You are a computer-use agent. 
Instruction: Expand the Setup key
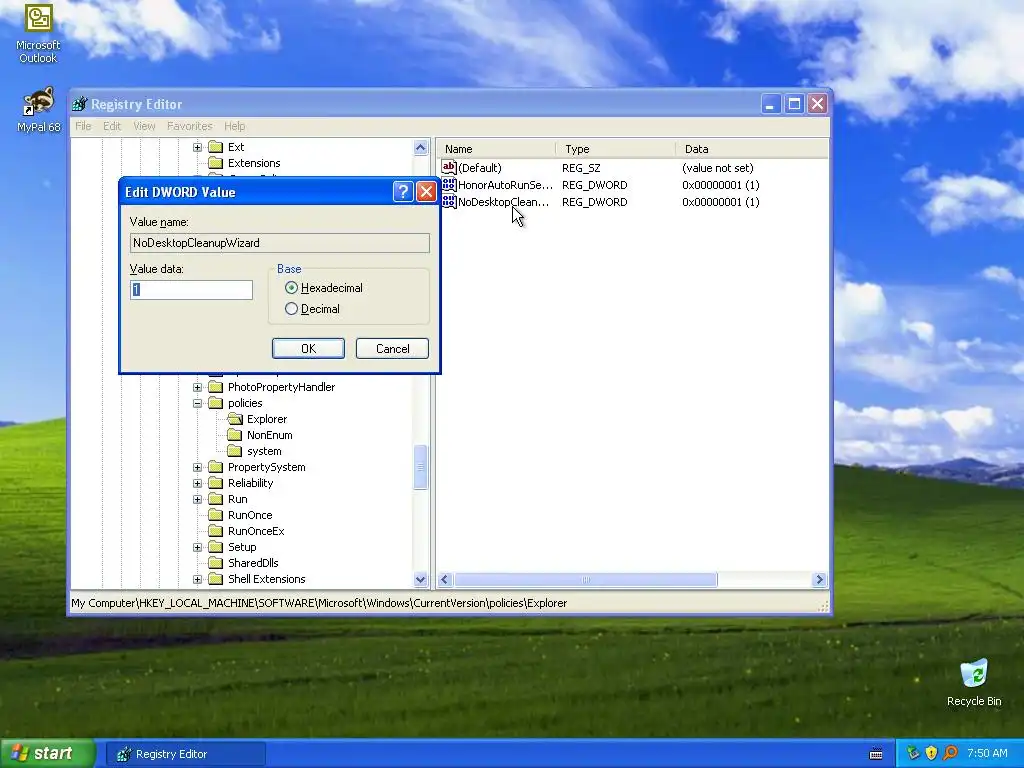[197, 547]
